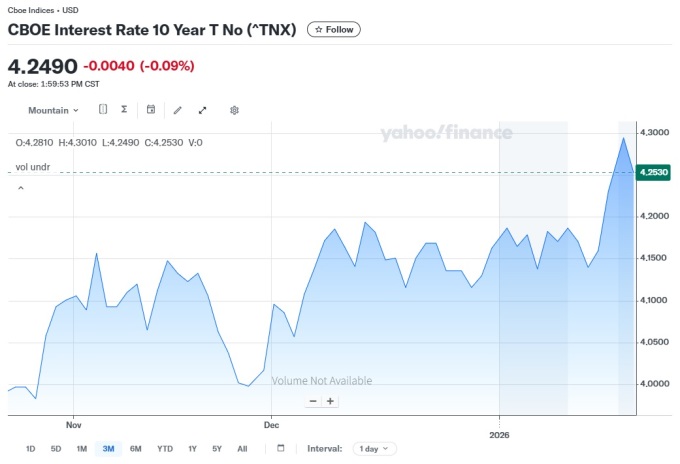Expand chart to full screen
Screen dimensions: 680x464
point(203,110)
